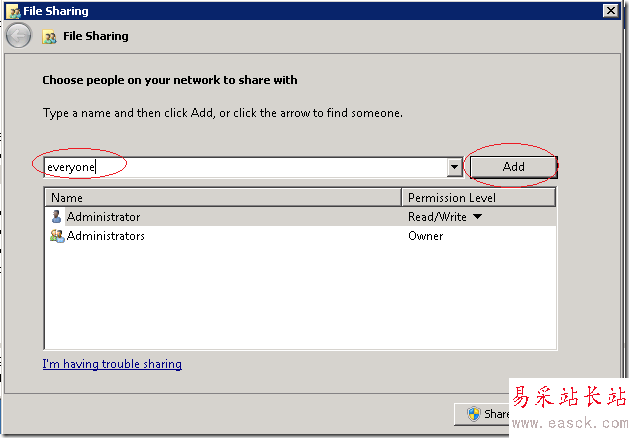Sort by the Name column header

[223, 197]
